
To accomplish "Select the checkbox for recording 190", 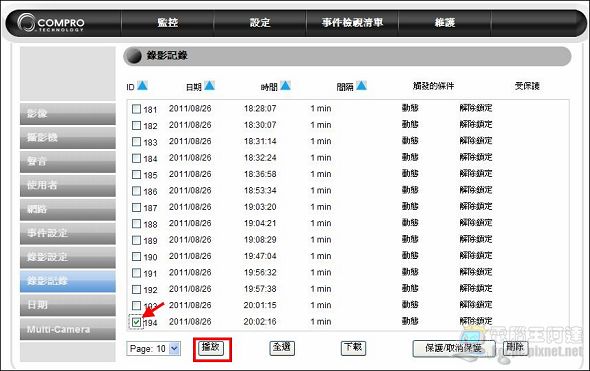I will (x=136, y=257).
